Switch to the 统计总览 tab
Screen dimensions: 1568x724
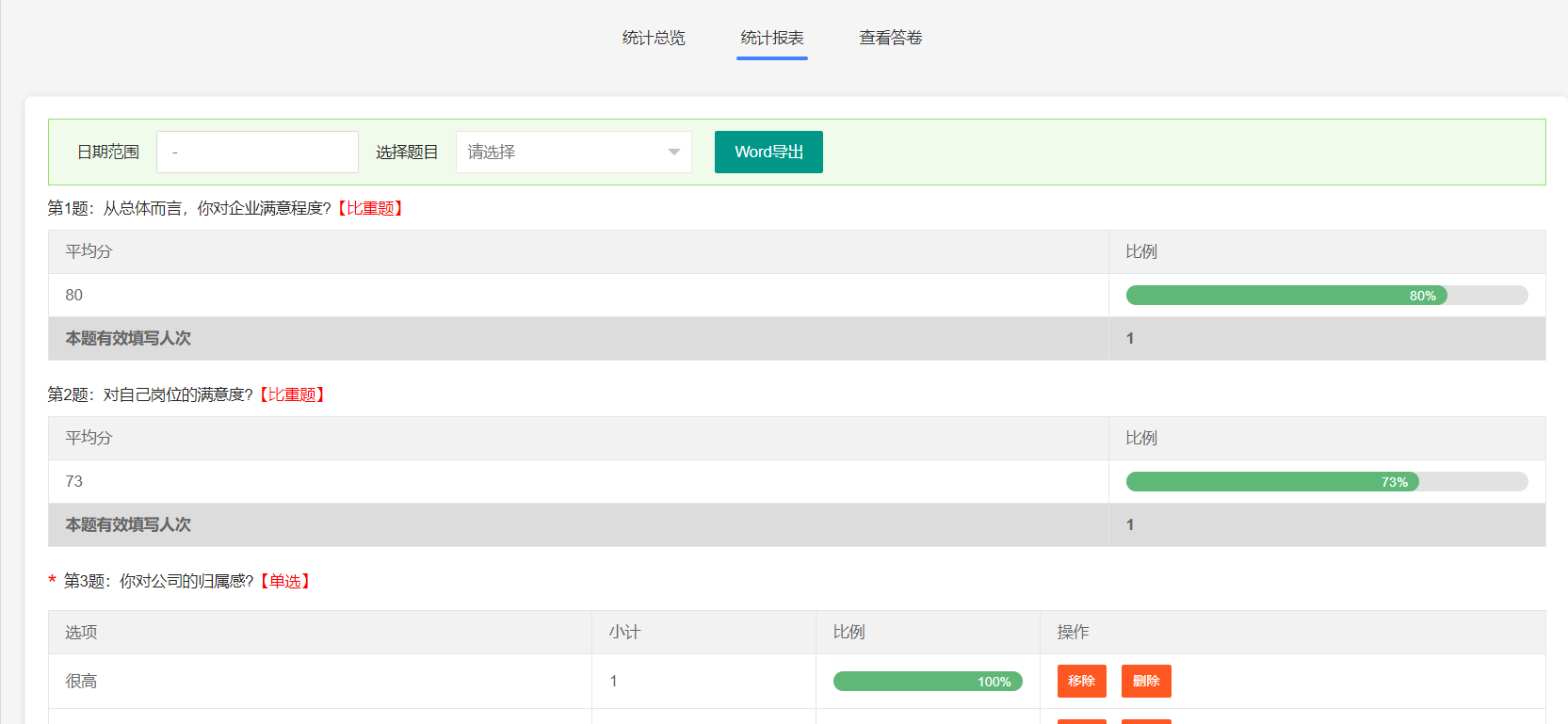[654, 38]
